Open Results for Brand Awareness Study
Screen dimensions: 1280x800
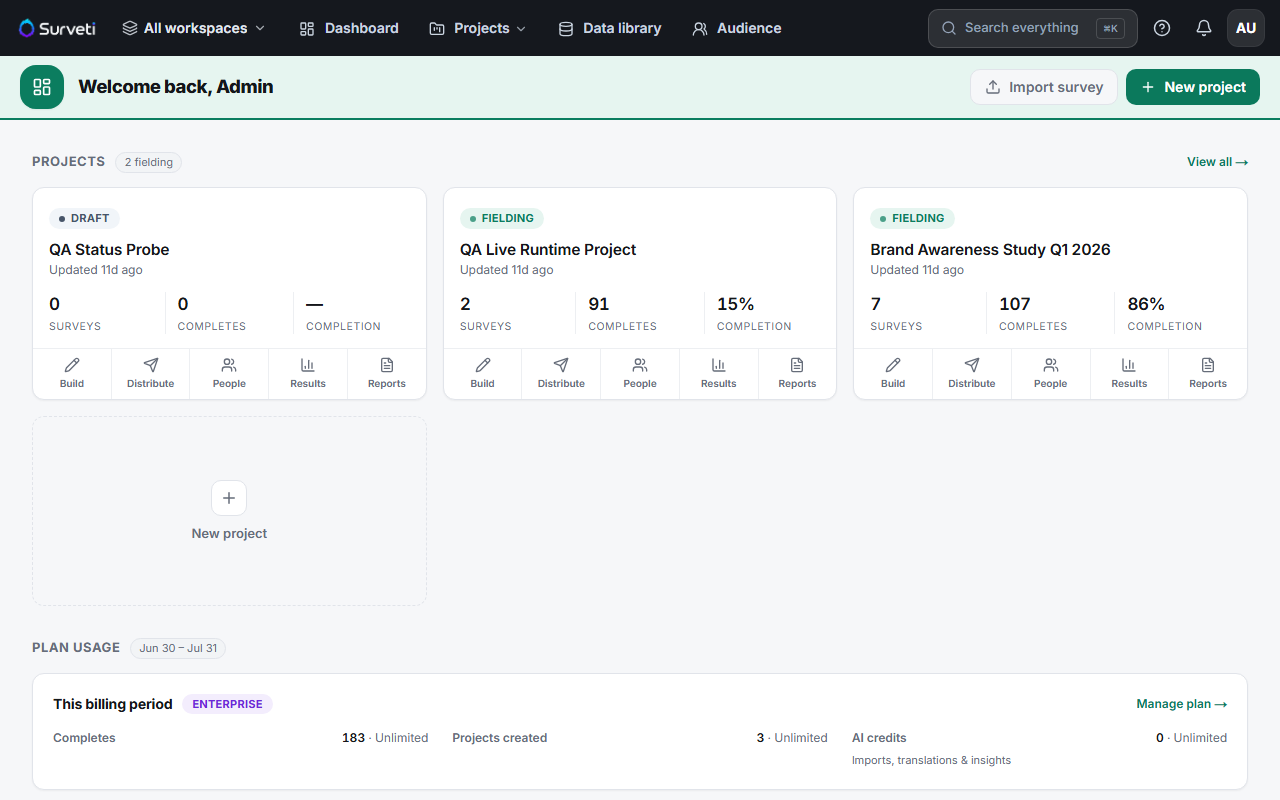pos(1129,374)
